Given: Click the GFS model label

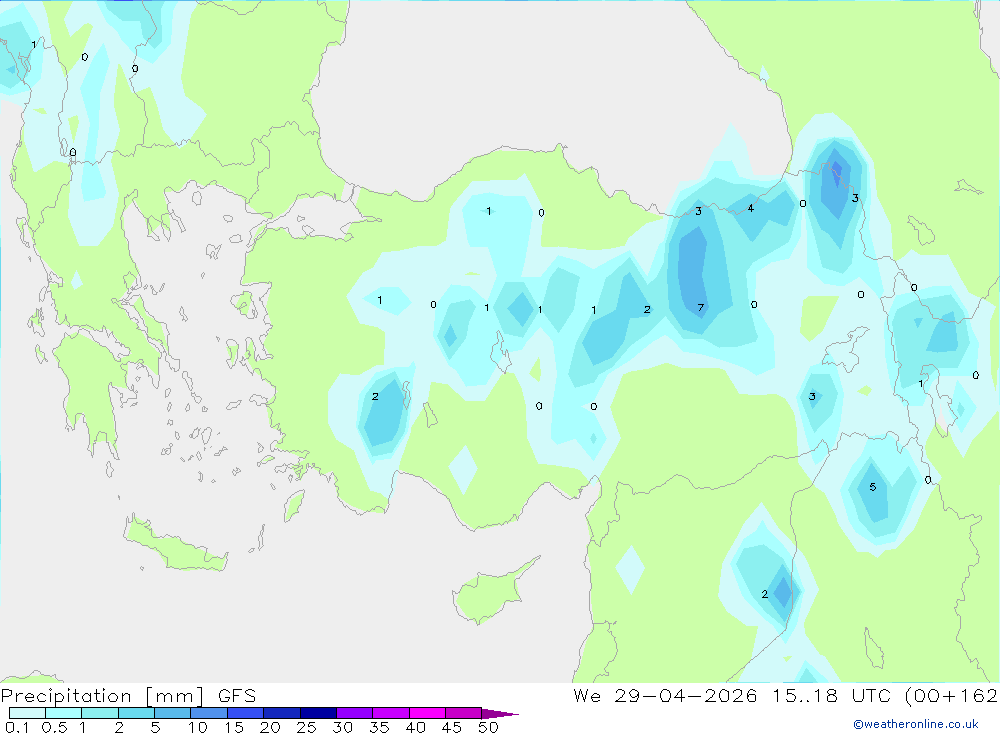Looking at the screenshot, I should 237,696.
